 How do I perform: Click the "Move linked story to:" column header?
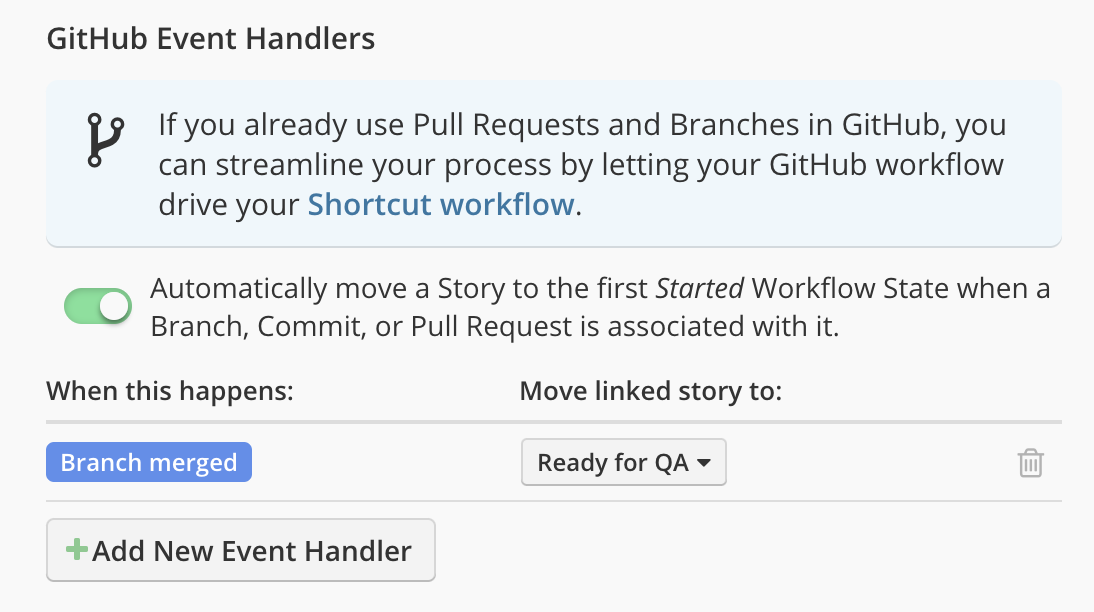click(x=650, y=390)
